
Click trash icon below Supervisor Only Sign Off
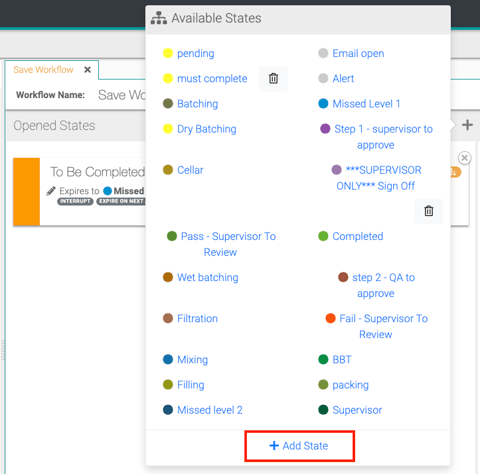429,211
